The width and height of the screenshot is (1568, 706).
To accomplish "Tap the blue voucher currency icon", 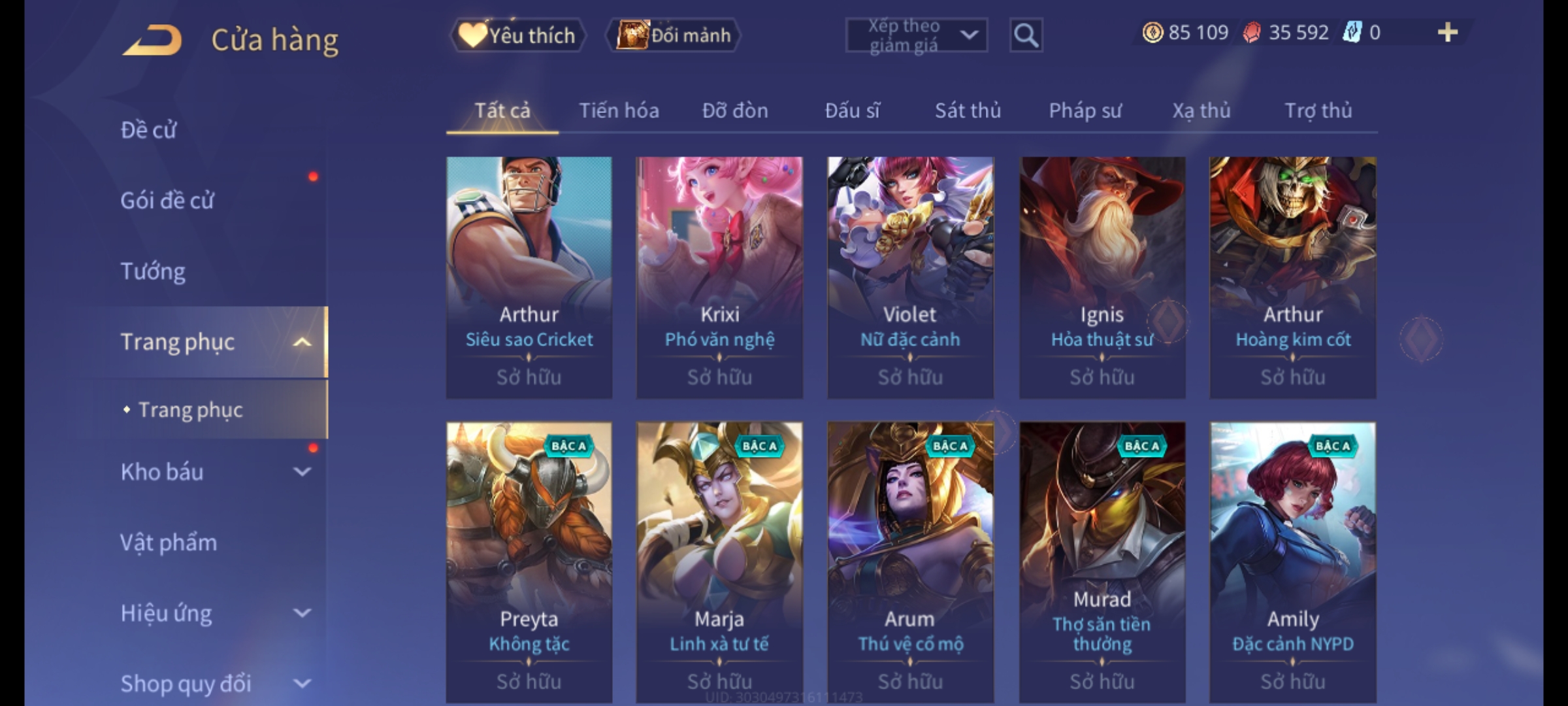I will tap(1352, 32).
